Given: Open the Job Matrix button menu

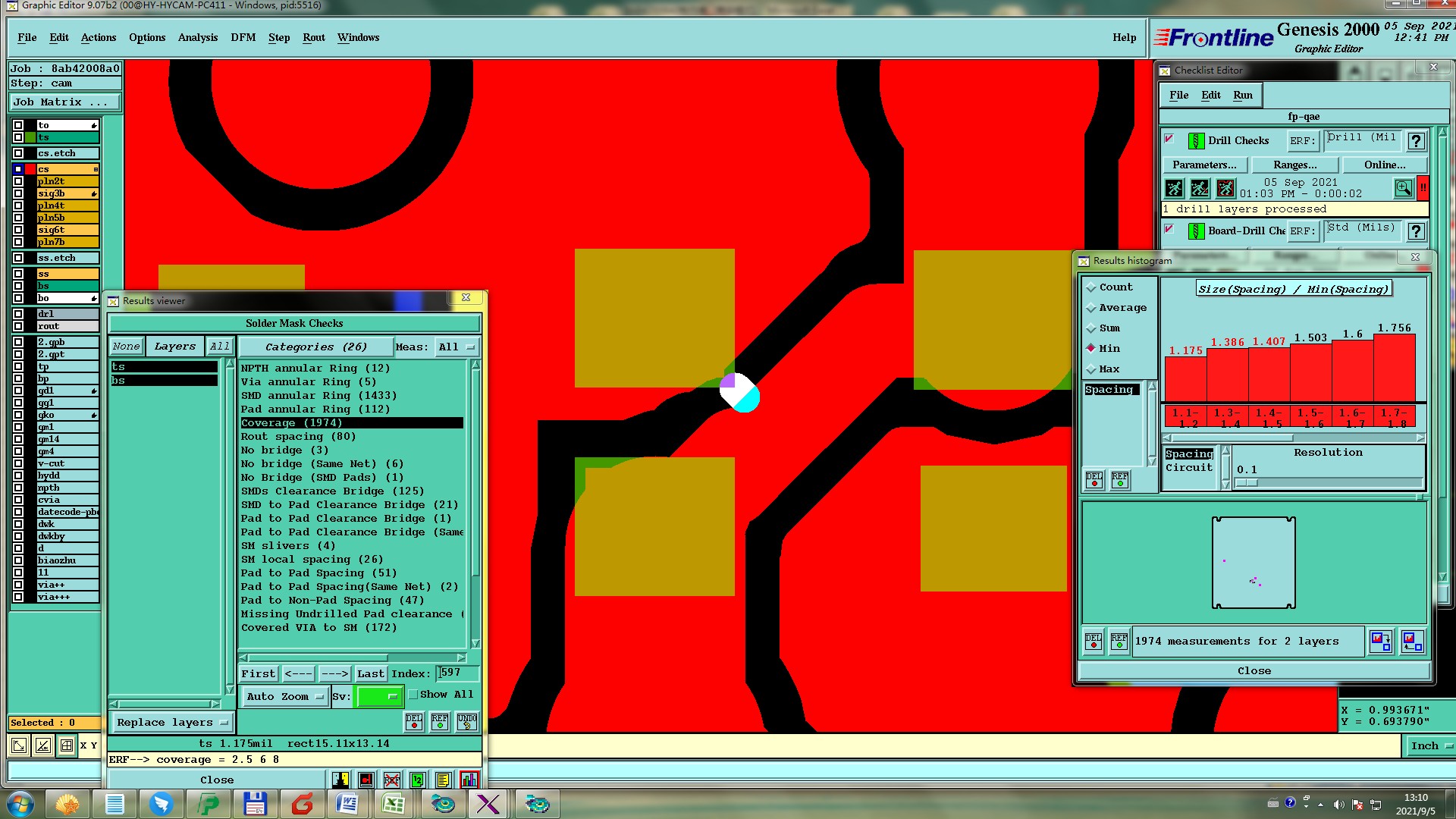Looking at the screenshot, I should click(x=64, y=102).
